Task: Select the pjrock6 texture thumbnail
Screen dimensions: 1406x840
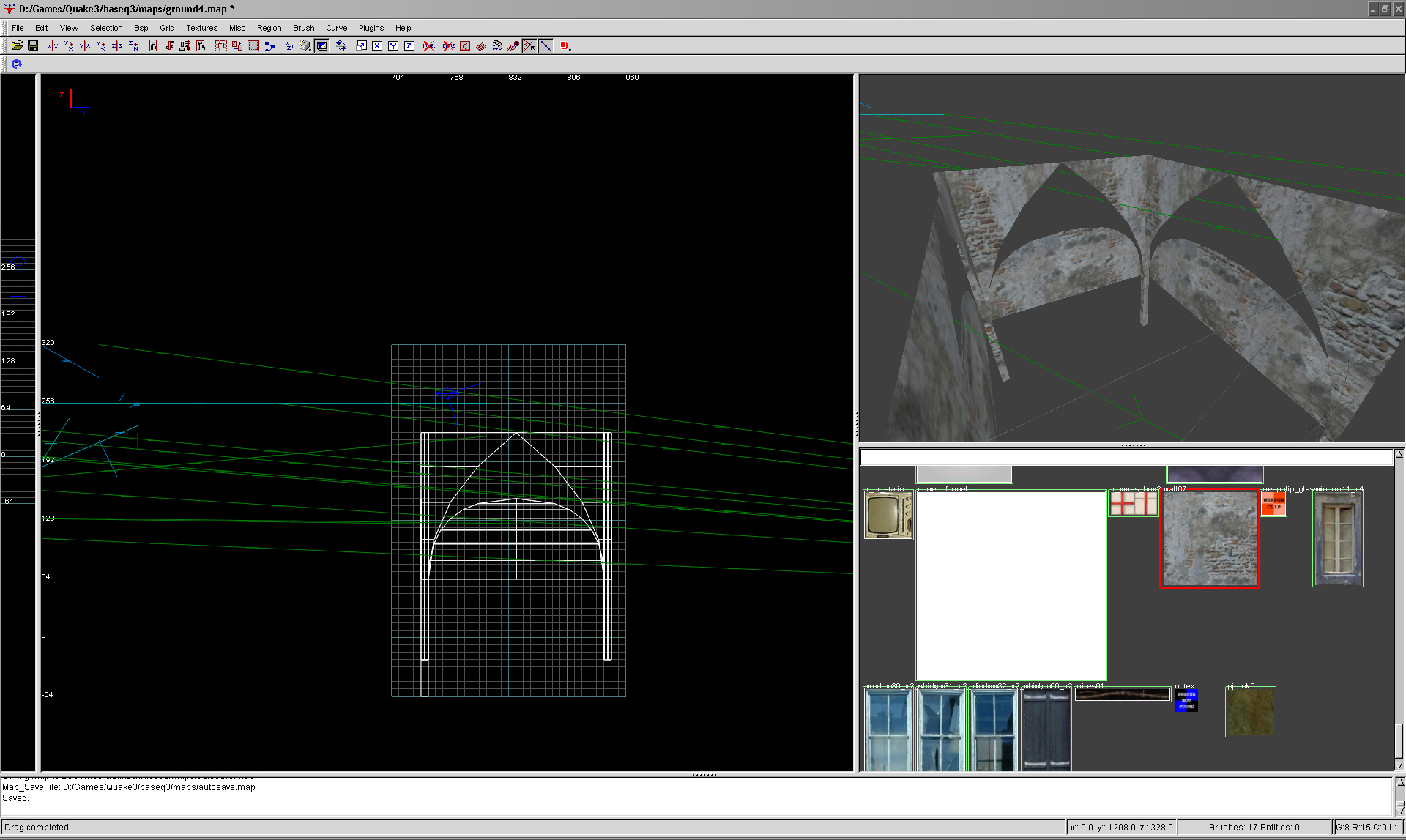Action: (1250, 712)
